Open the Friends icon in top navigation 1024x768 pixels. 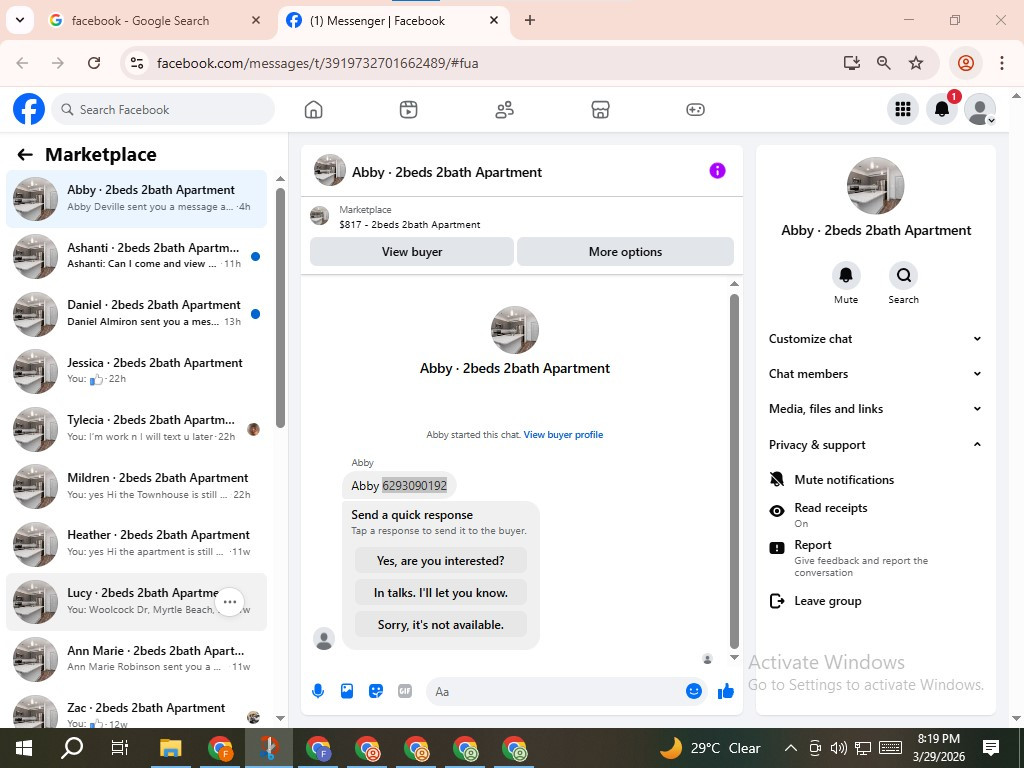pyautogui.click(x=504, y=110)
